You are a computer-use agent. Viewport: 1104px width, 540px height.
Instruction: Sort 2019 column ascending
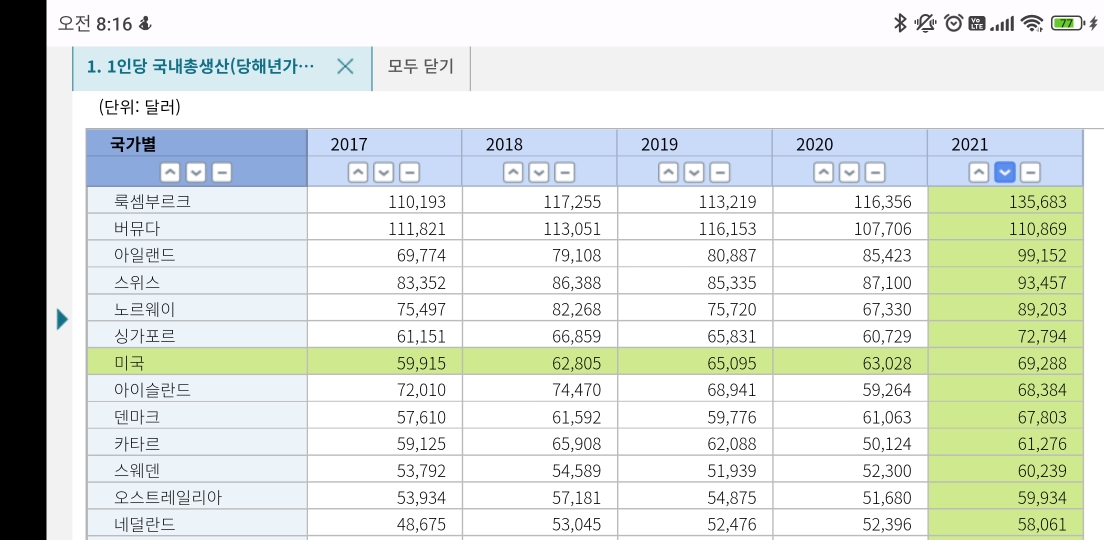669,172
